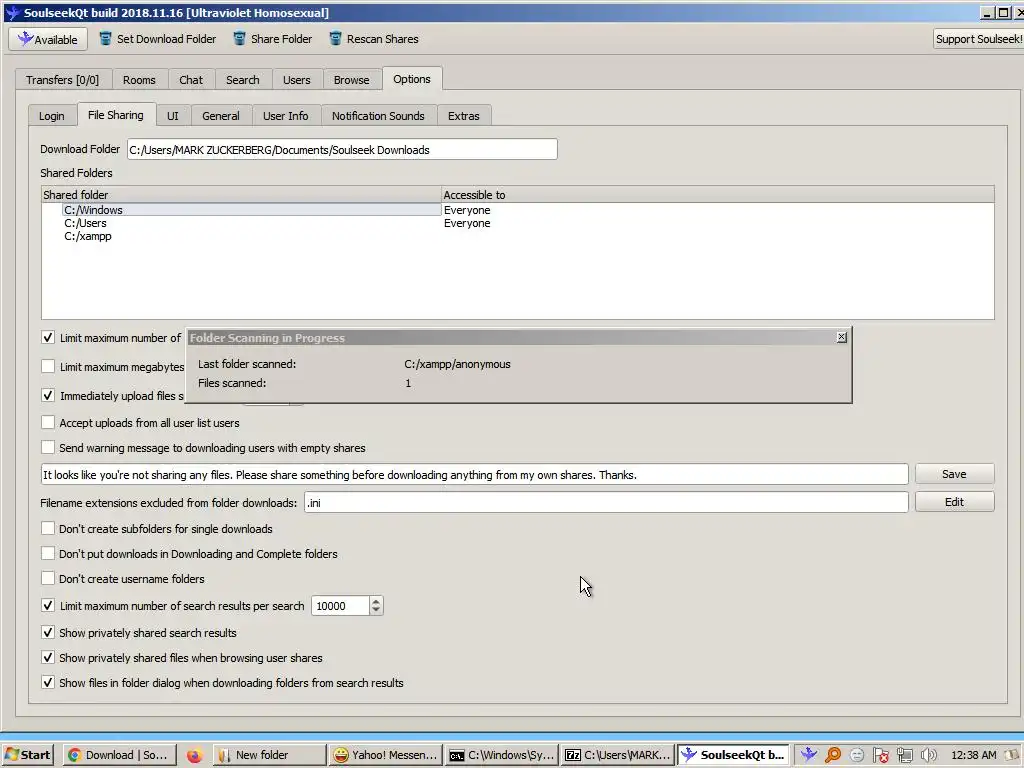Click the orange magnifier tray icon
The height and width of the screenshot is (768, 1024).
833,755
